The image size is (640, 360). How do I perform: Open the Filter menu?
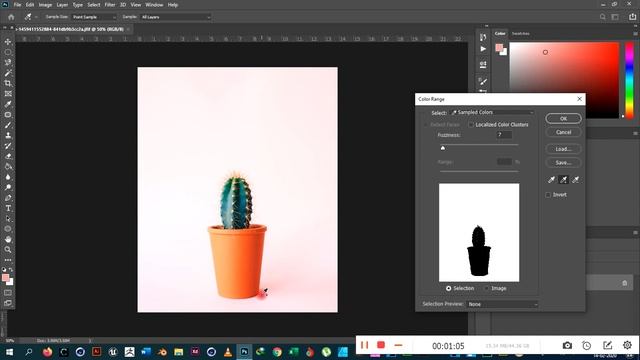(x=110, y=5)
